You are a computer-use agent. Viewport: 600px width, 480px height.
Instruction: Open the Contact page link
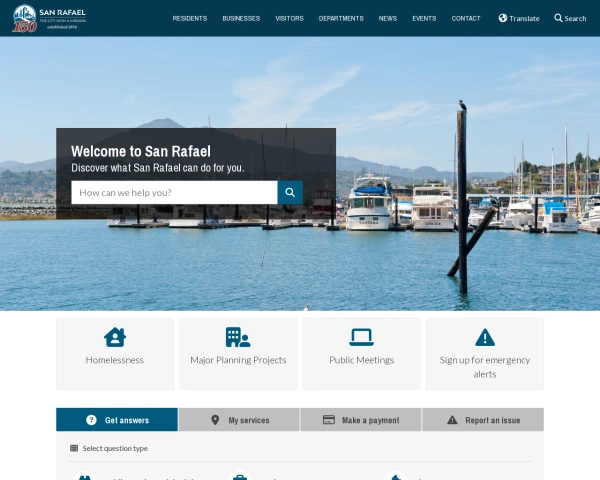pos(466,18)
